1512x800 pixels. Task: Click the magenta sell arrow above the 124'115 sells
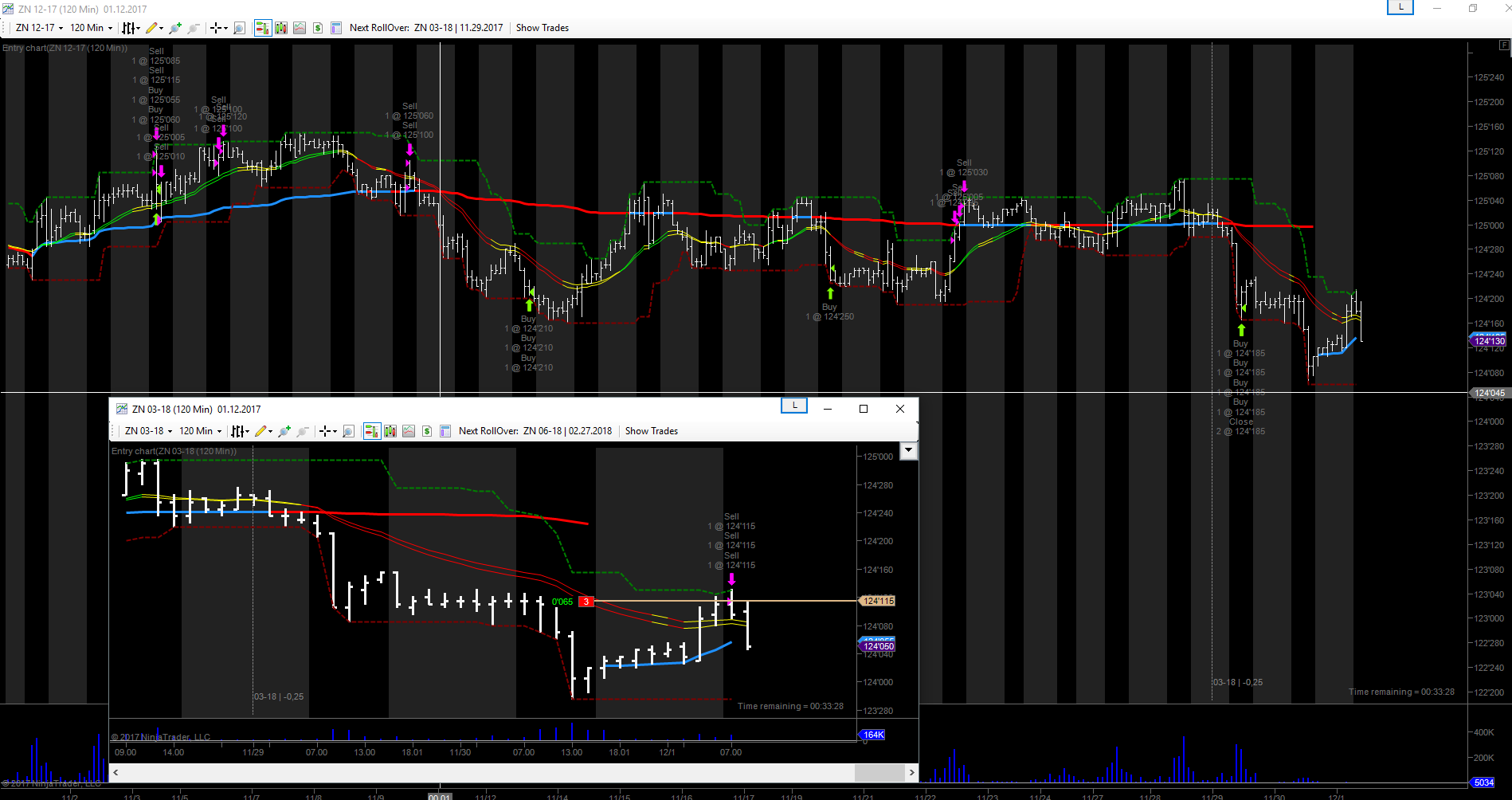(731, 579)
